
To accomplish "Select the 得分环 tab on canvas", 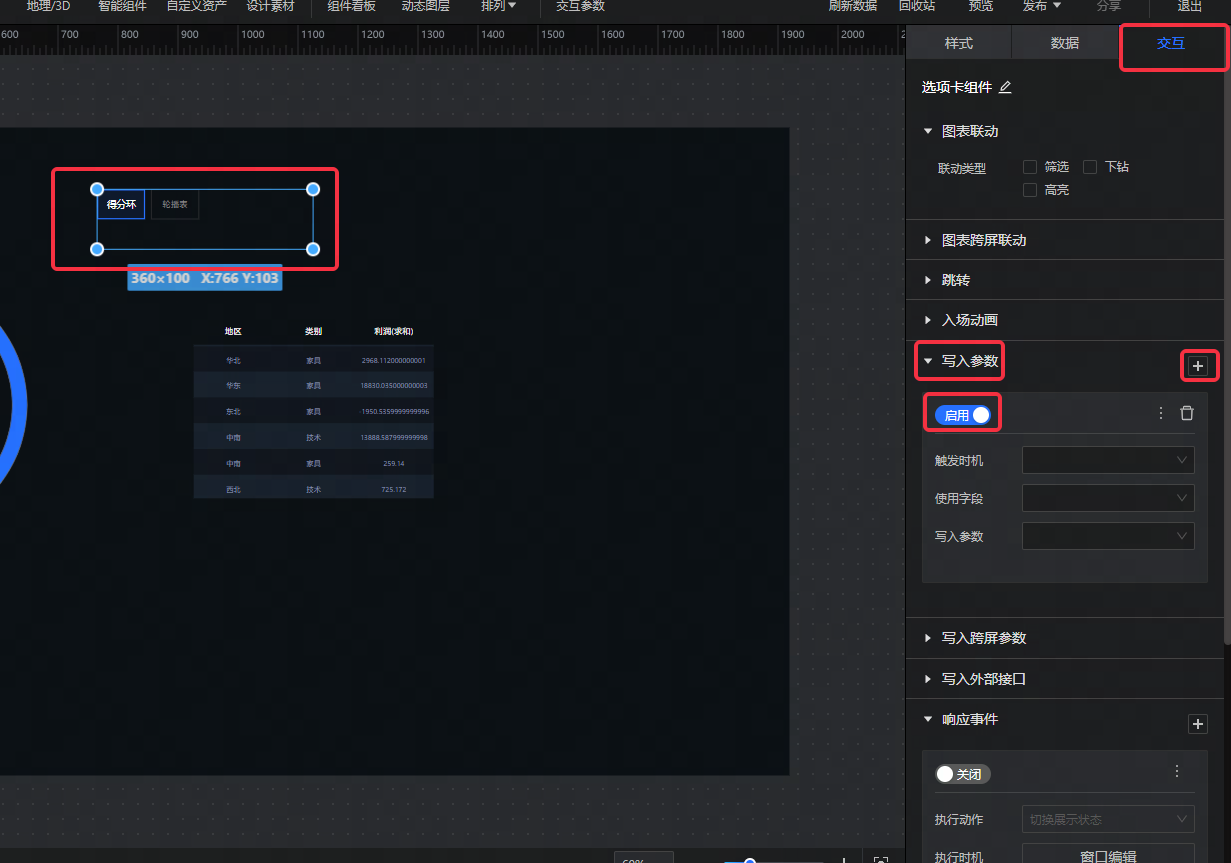I will click(x=121, y=204).
